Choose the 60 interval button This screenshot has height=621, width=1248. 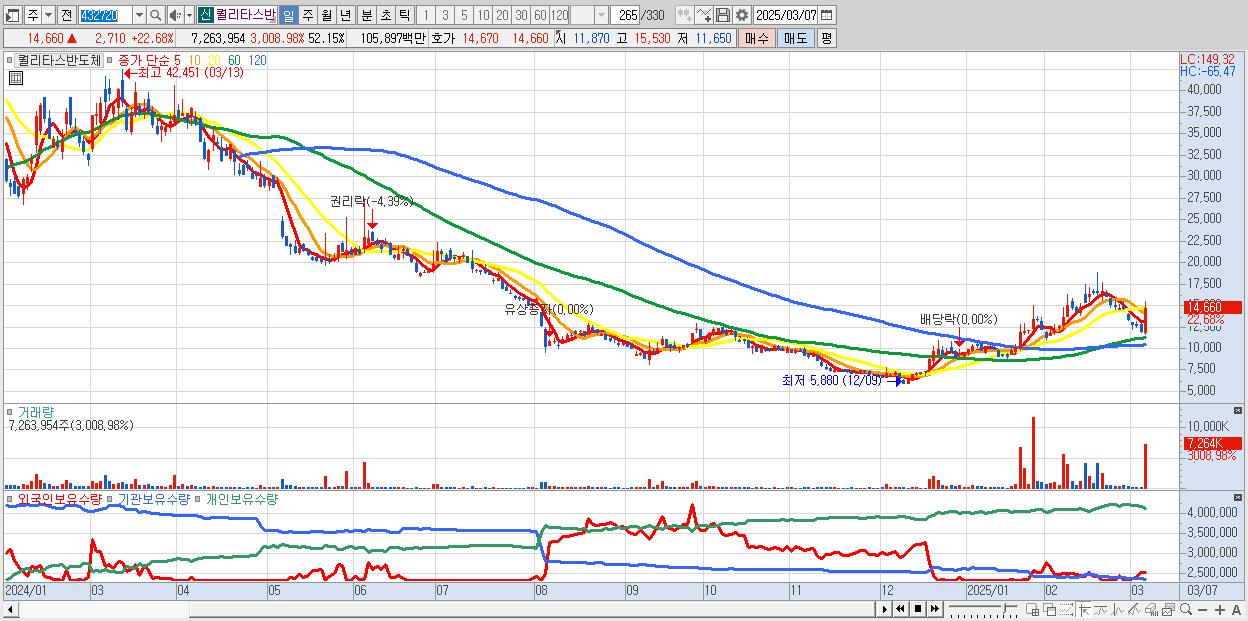pyautogui.click(x=540, y=15)
